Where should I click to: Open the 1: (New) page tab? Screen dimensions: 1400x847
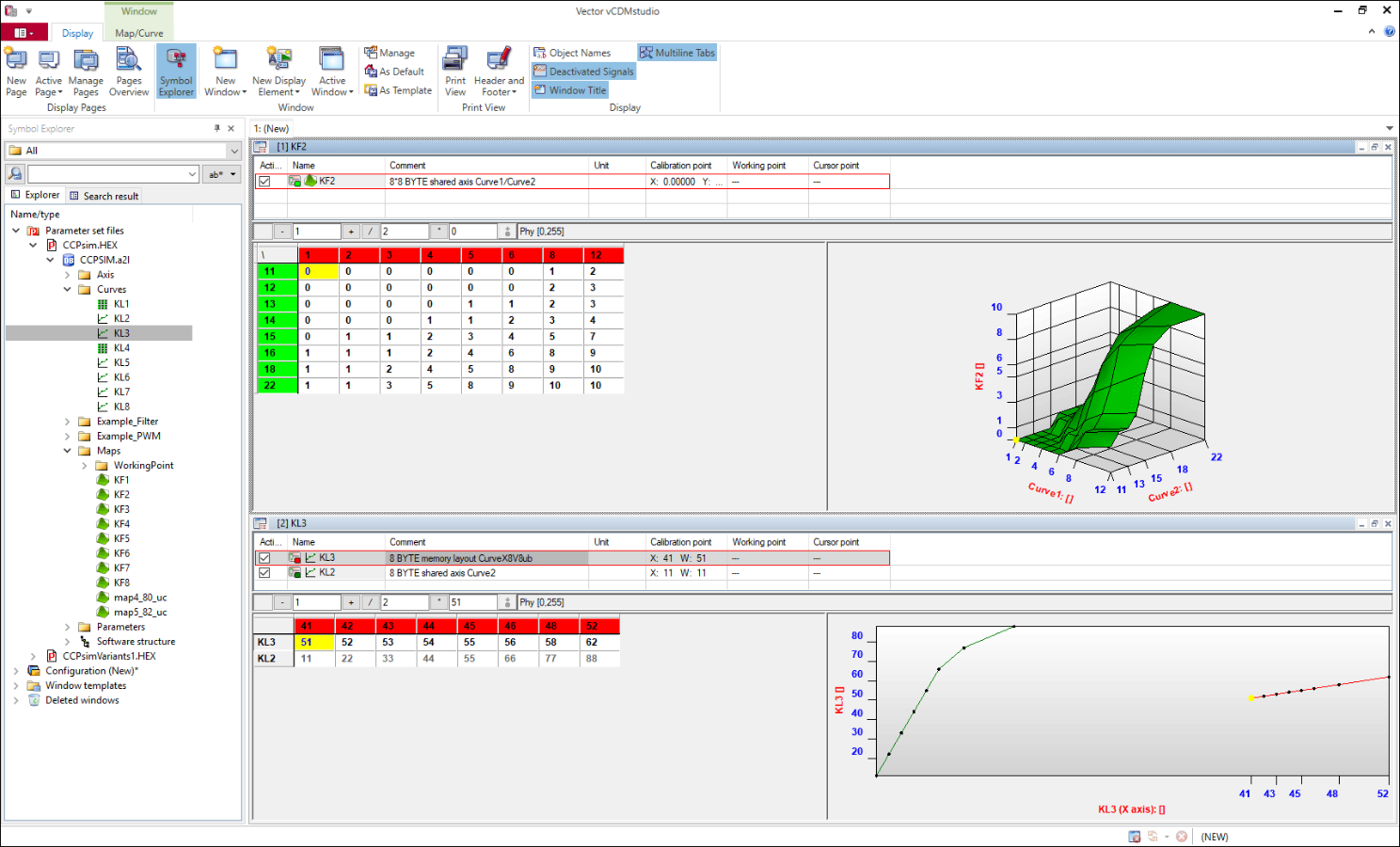click(271, 128)
